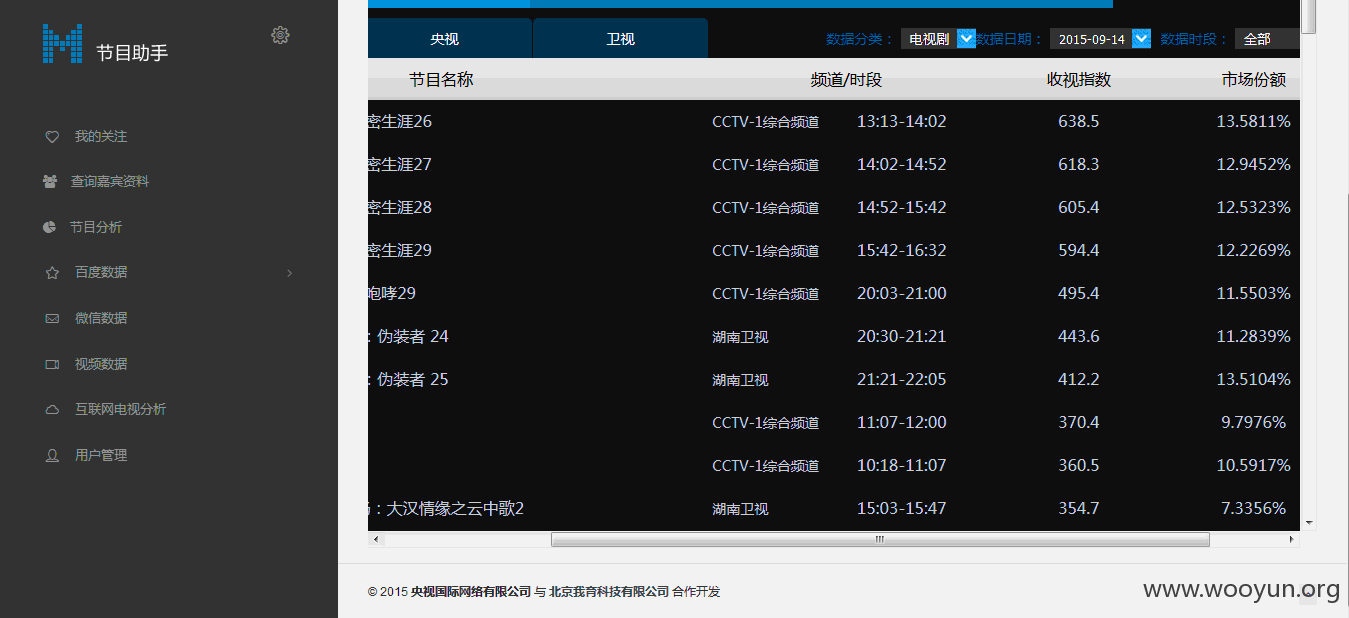Viewport: 1349px width, 618px height.
Task: Click time slot 13:13-14:02
Action: [x=902, y=121]
